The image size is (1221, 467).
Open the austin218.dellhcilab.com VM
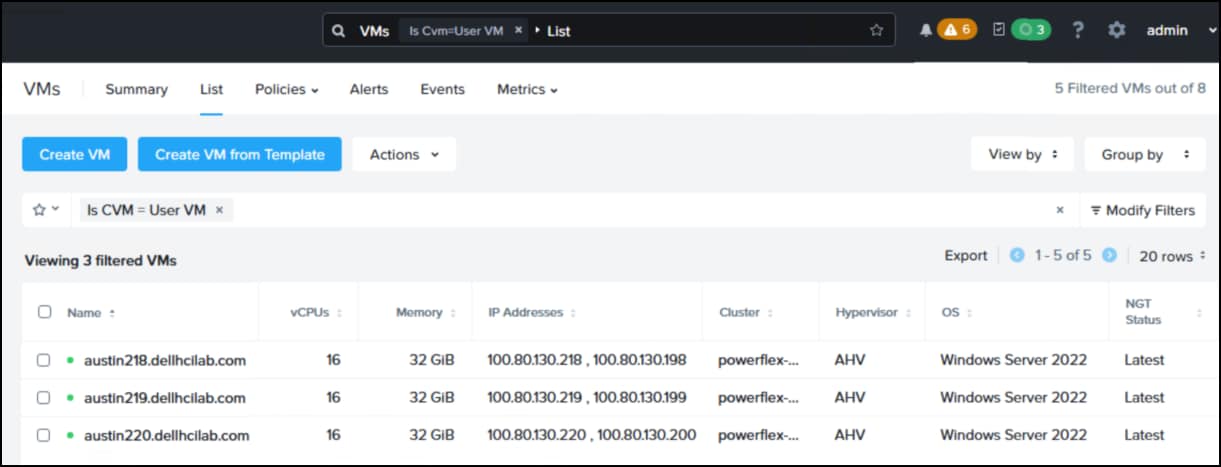pyautogui.click(x=165, y=360)
